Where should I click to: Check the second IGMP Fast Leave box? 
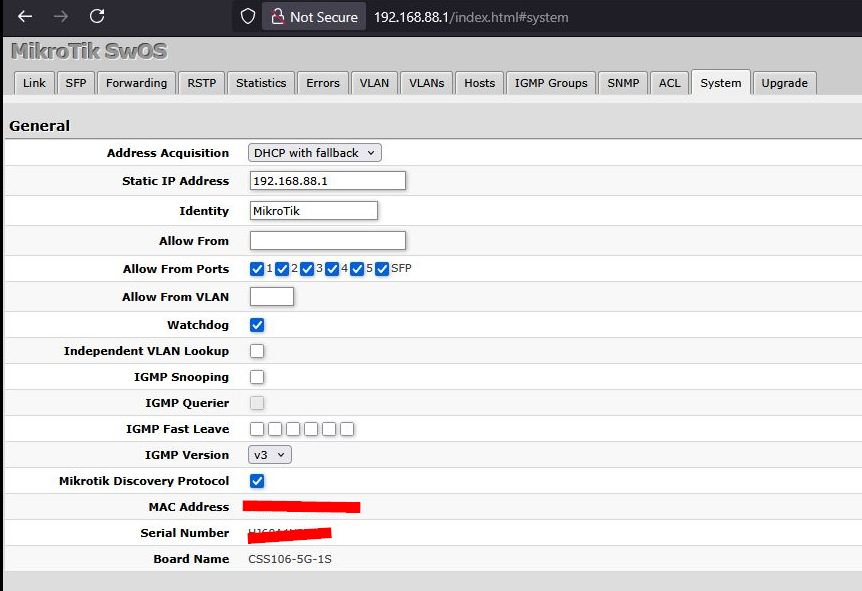point(275,429)
